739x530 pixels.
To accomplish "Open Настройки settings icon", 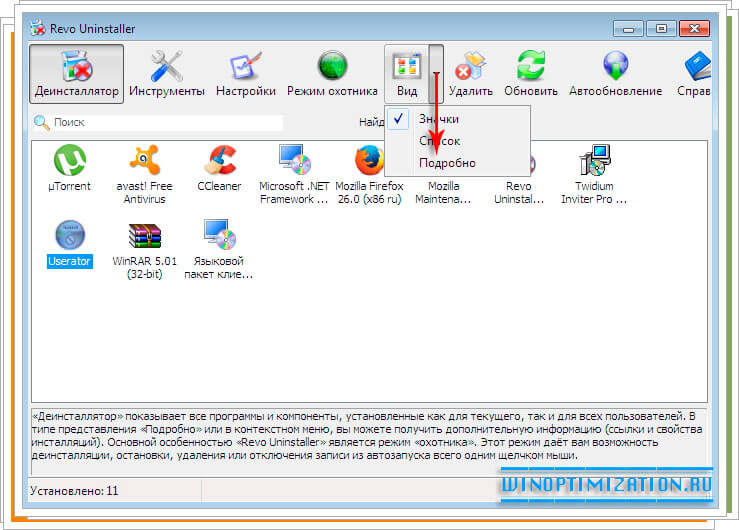I will click(x=245, y=74).
